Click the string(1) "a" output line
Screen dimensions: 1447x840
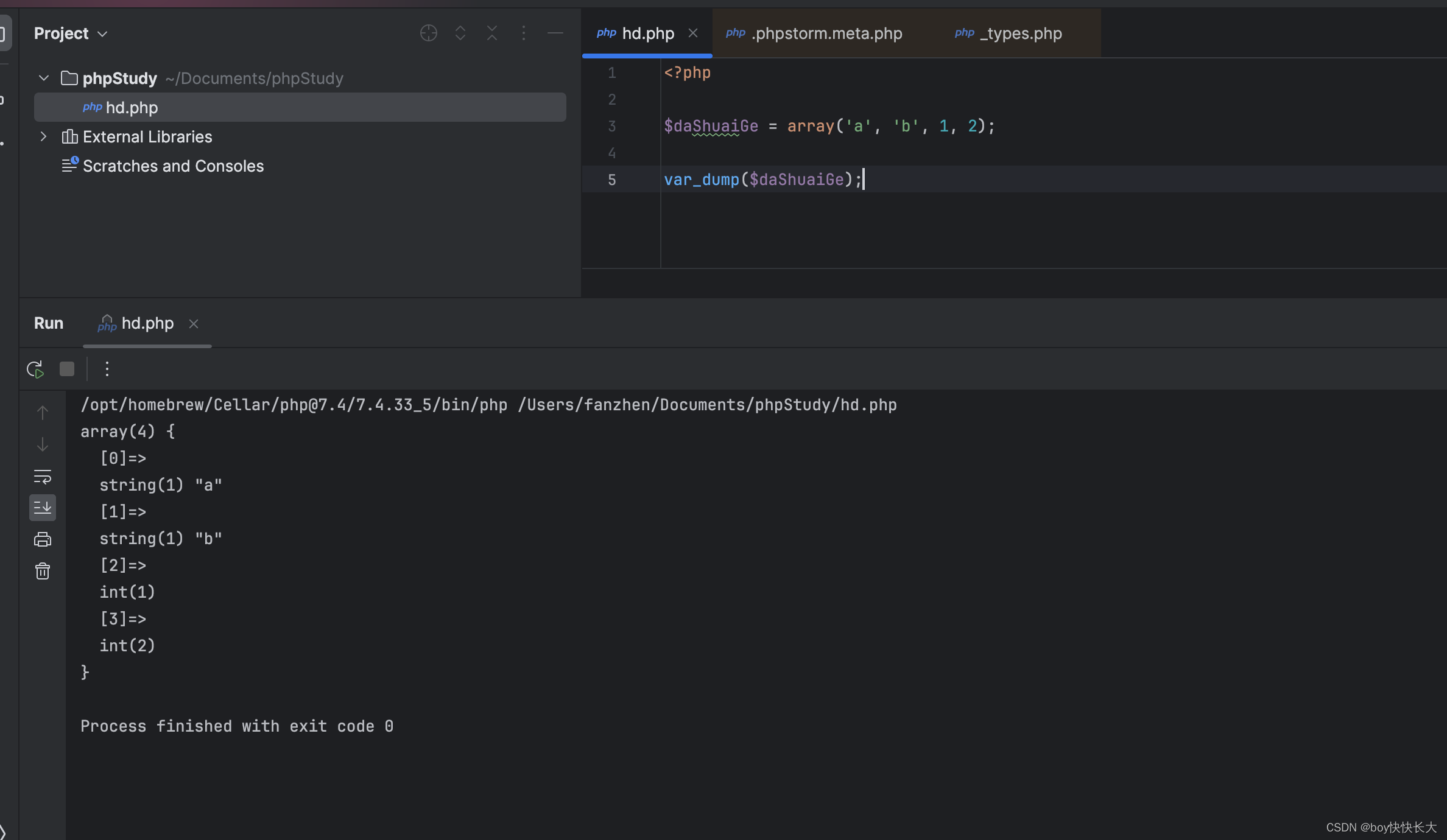(x=161, y=485)
